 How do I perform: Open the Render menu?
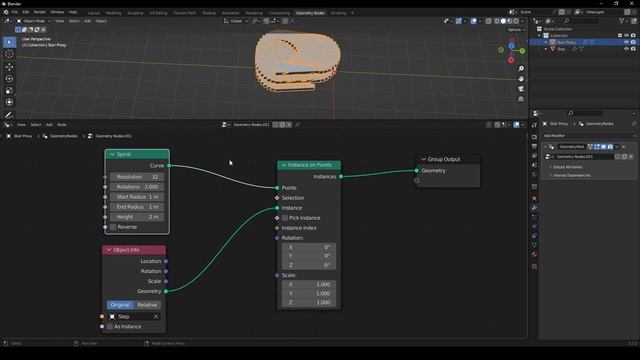point(40,12)
